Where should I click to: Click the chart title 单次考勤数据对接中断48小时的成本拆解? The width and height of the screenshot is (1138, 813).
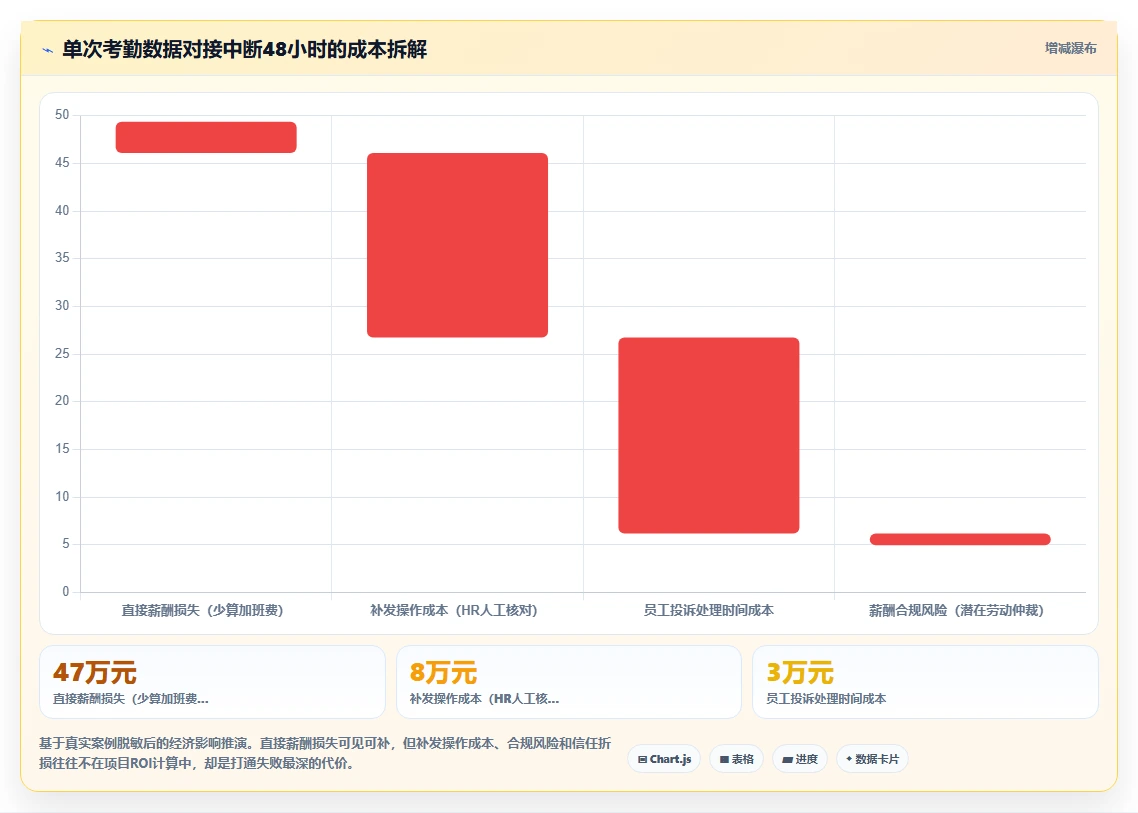(x=245, y=49)
